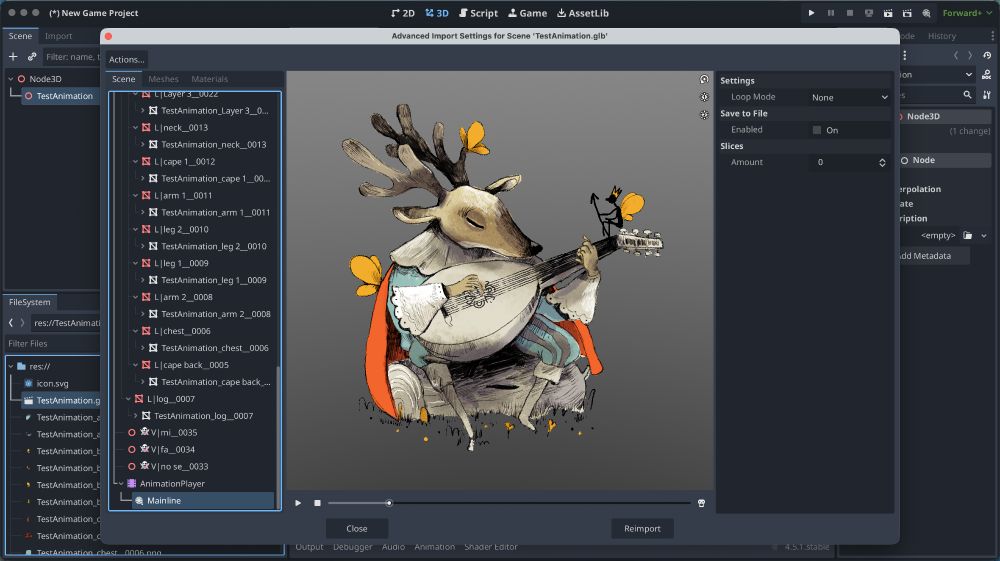Viewport: 1000px width, 561px height.
Task: Stop the animation preview playback
Action: click(x=317, y=503)
